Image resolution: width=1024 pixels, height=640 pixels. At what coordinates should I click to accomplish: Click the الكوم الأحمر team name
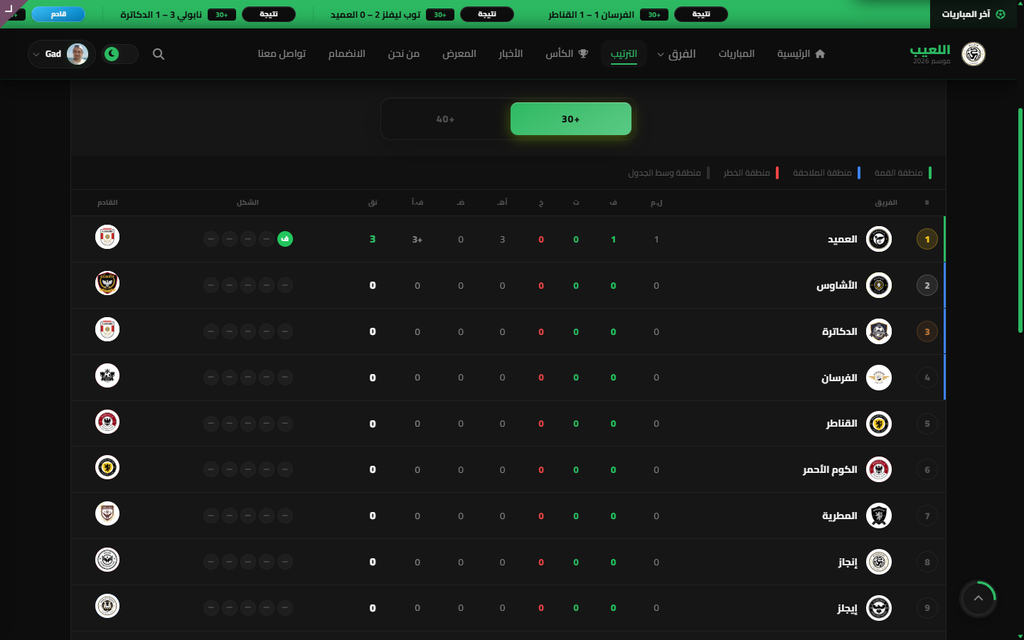830,470
